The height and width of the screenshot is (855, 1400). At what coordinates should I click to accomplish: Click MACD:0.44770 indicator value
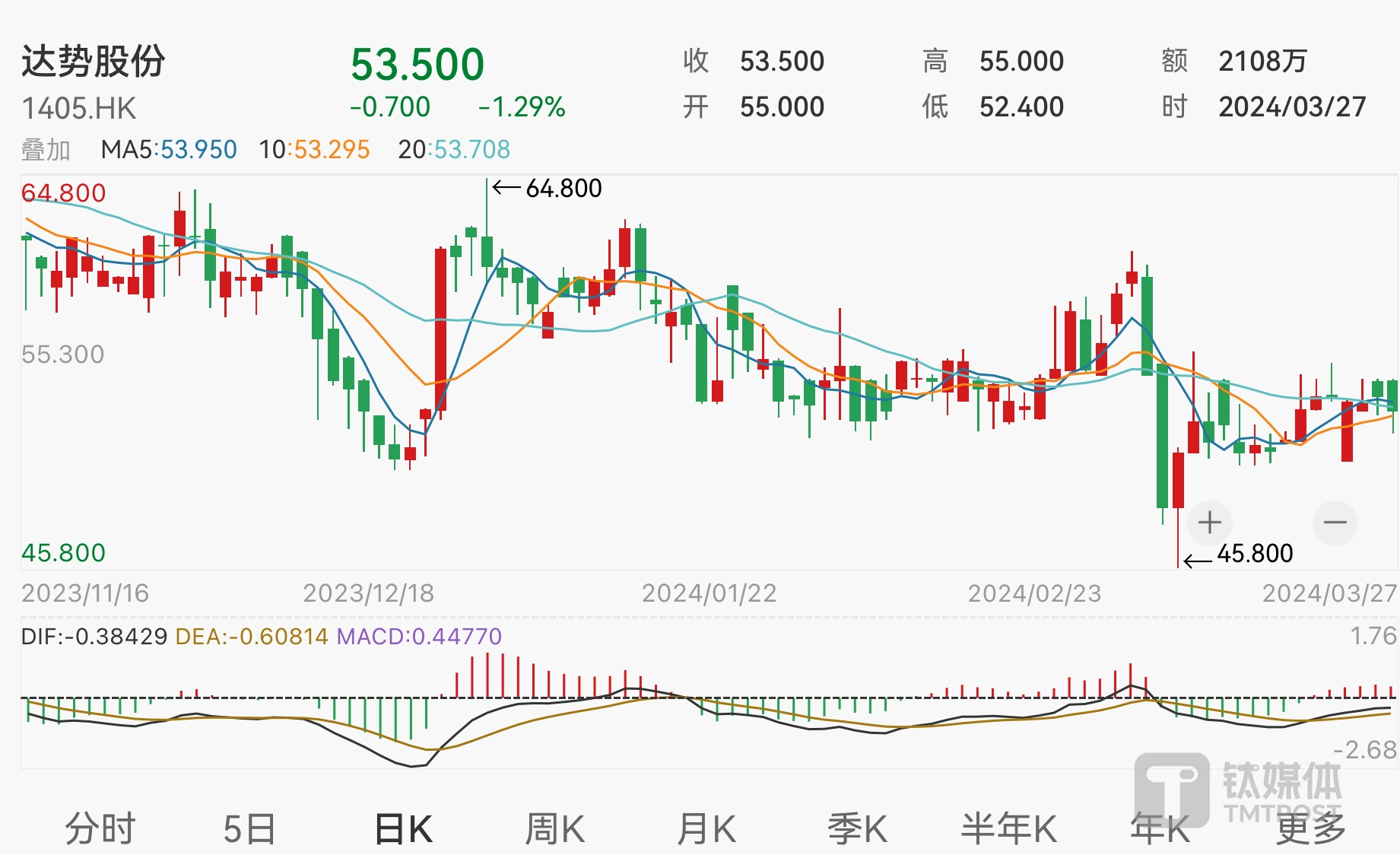[x=419, y=636]
